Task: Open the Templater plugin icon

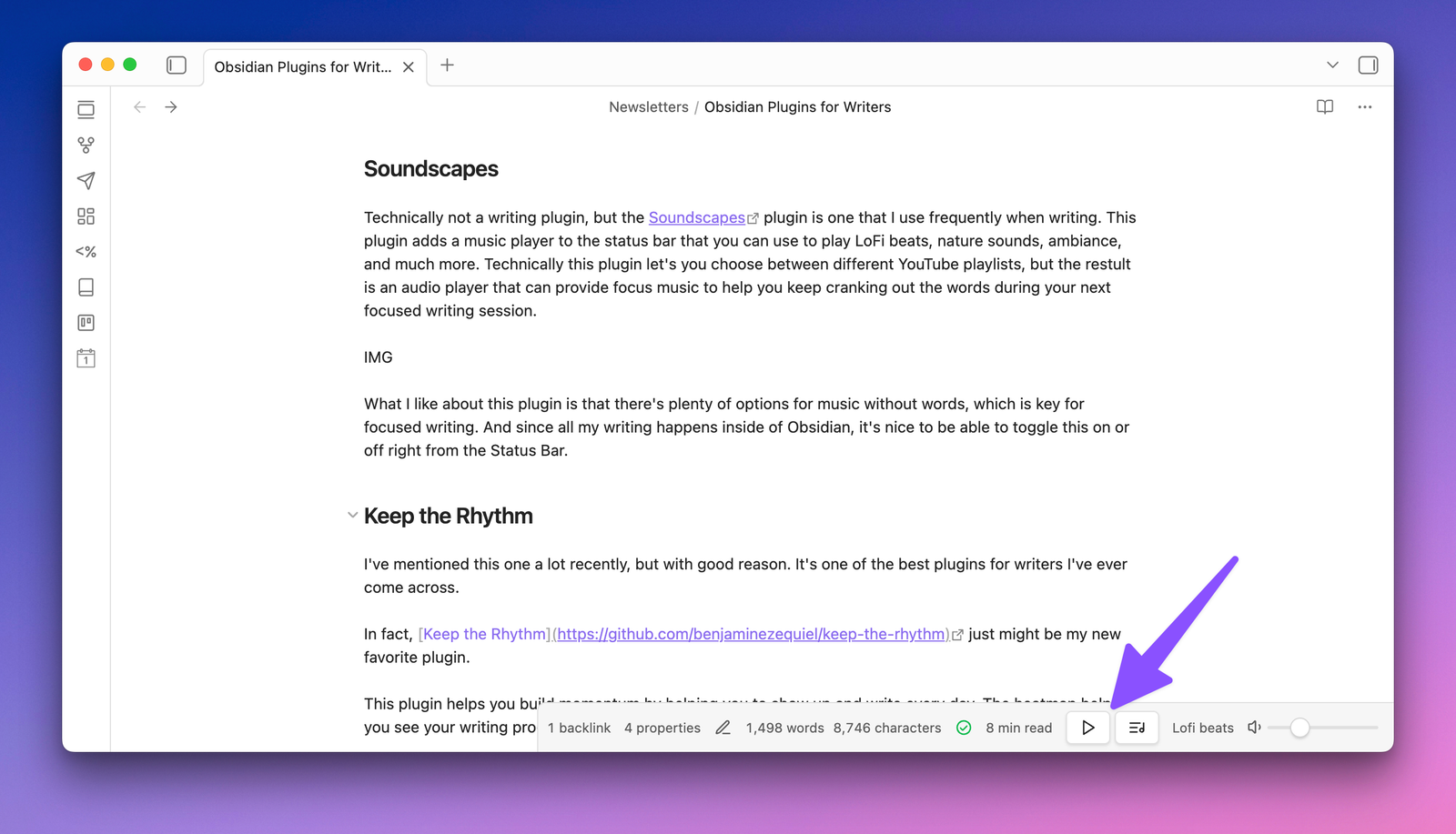Action: pyautogui.click(x=86, y=252)
